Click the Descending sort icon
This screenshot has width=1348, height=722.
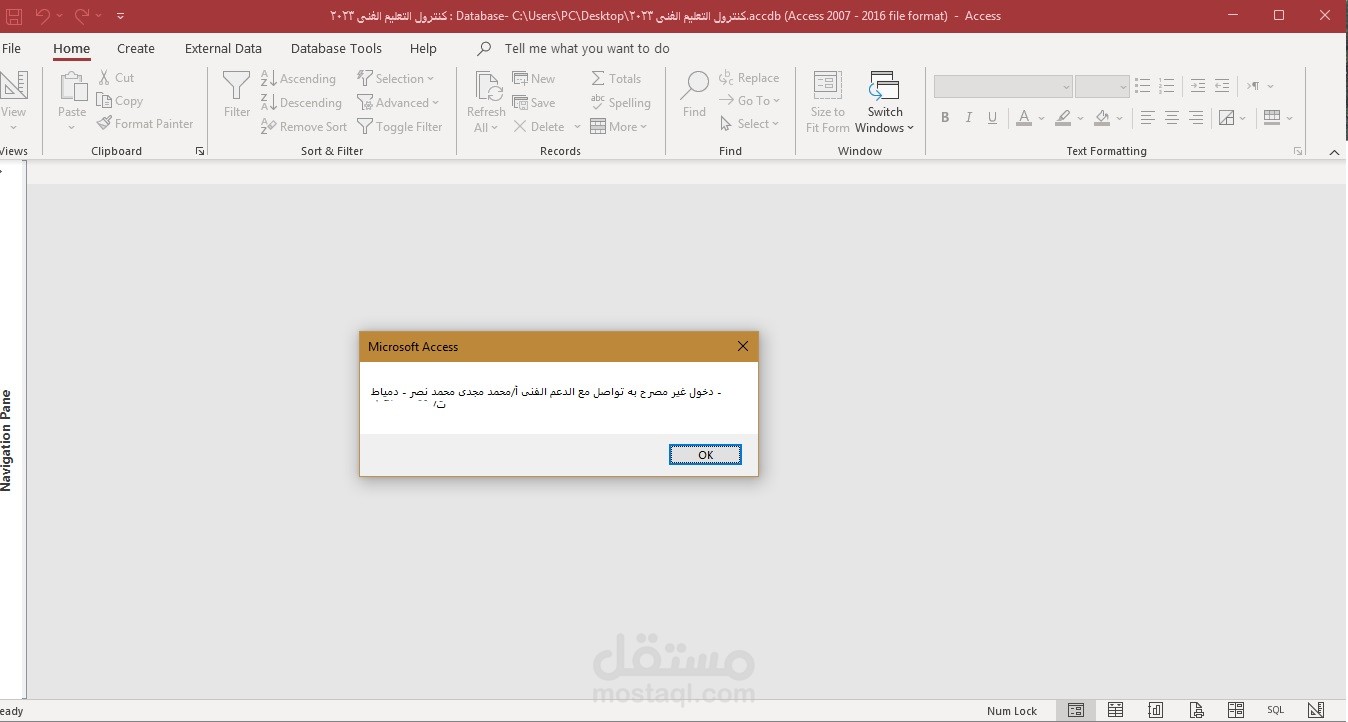click(x=267, y=102)
